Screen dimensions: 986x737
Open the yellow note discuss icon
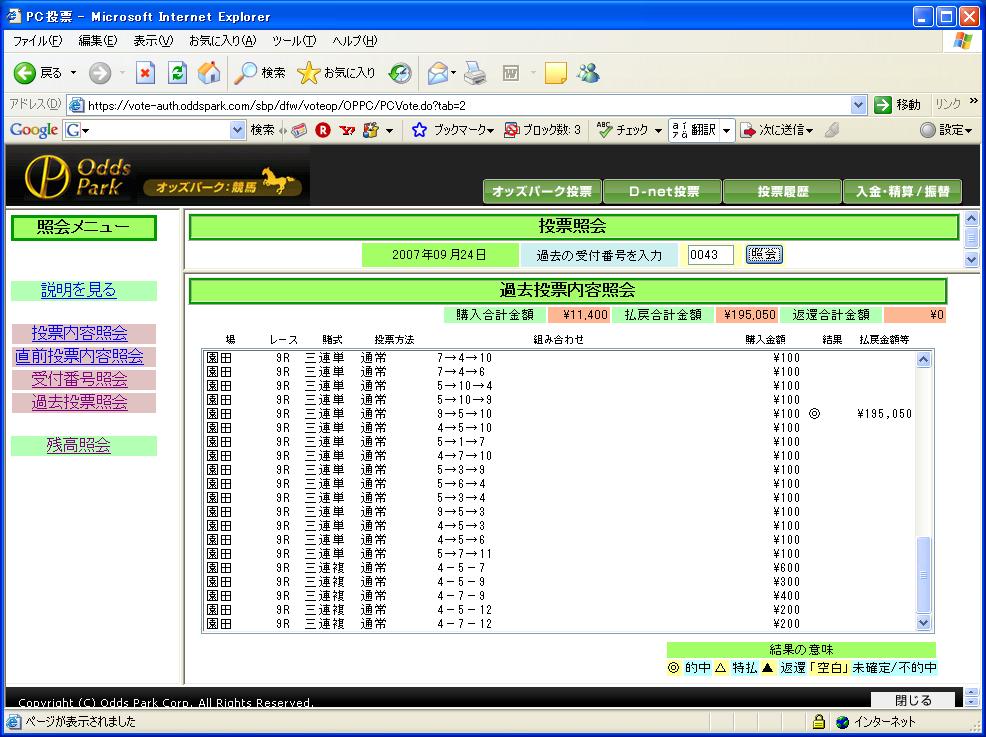(555, 74)
